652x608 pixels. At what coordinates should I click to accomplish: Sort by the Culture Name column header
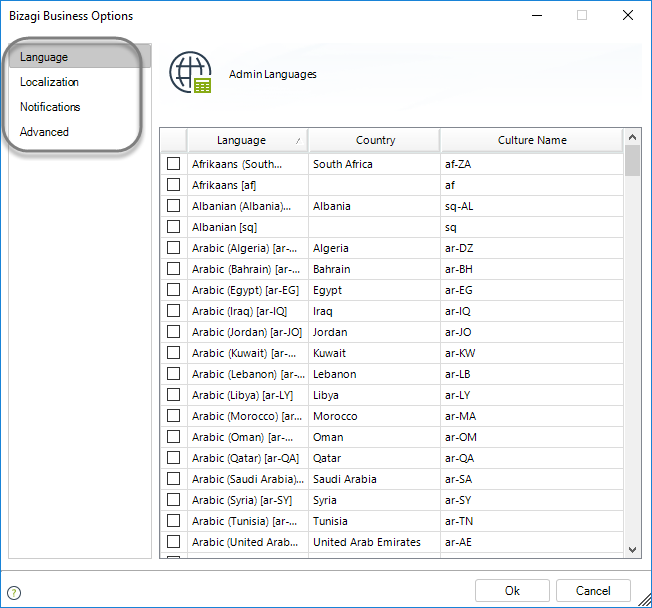[x=532, y=141]
